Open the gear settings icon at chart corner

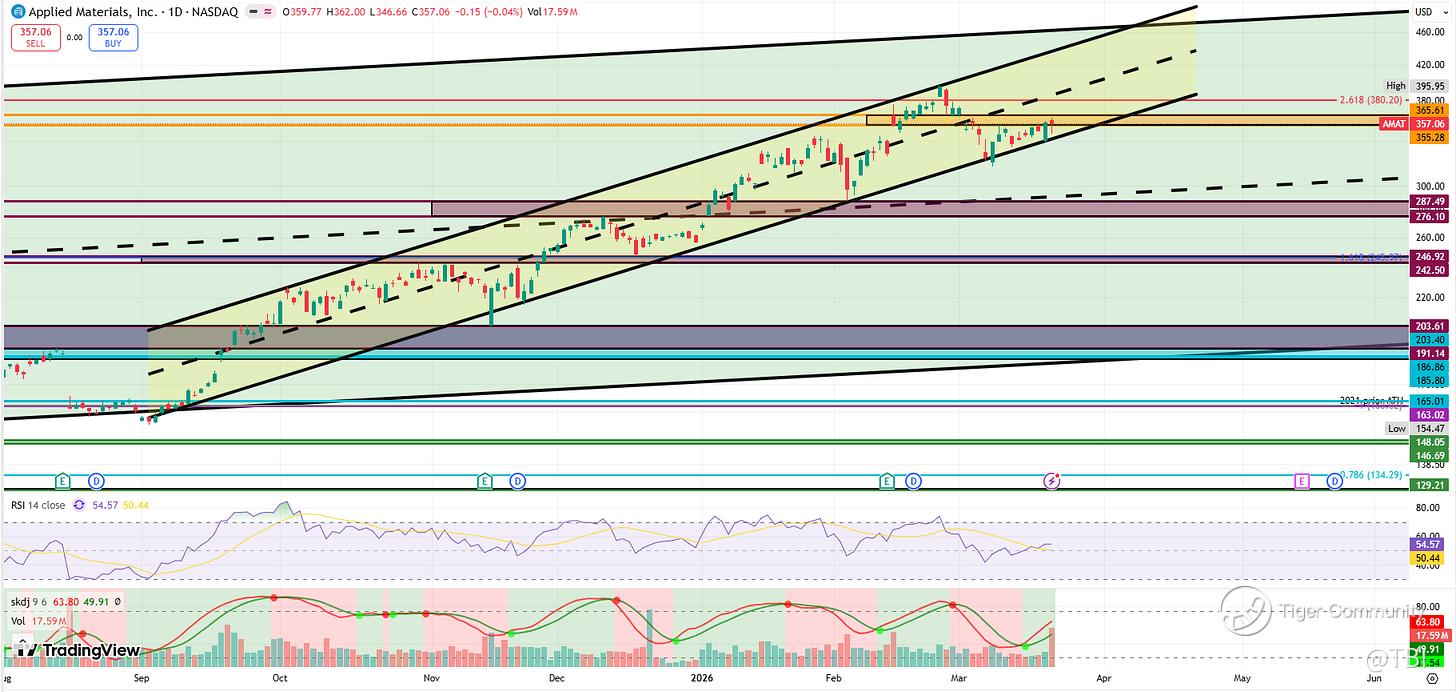point(1431,678)
